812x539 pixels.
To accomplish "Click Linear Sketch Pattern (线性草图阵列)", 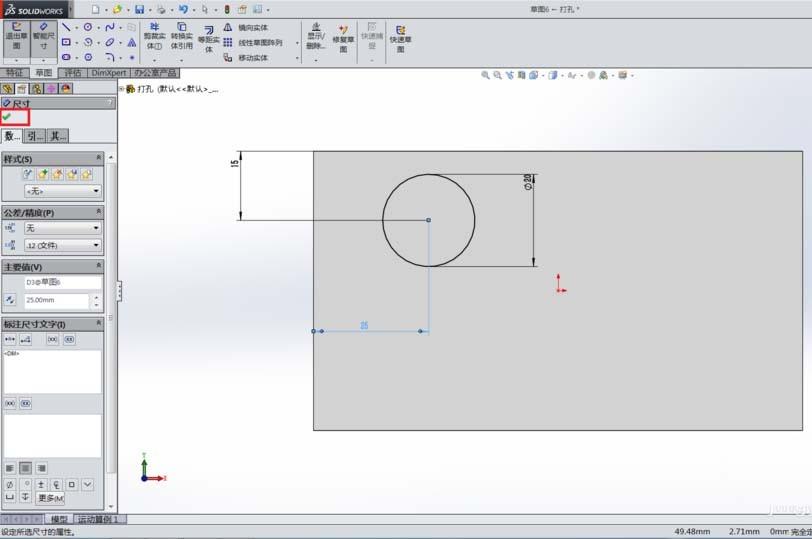I will (253, 42).
